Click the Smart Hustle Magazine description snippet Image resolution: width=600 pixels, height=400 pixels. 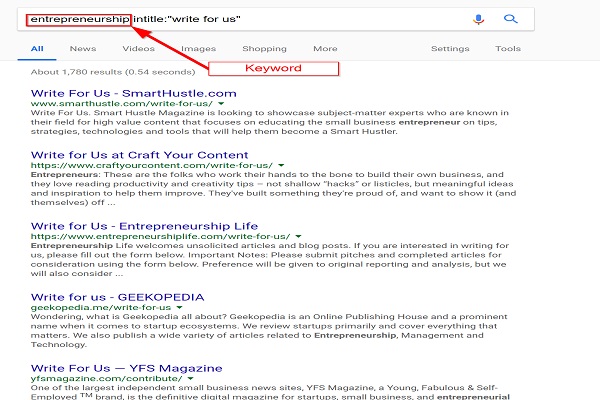click(x=270, y=122)
